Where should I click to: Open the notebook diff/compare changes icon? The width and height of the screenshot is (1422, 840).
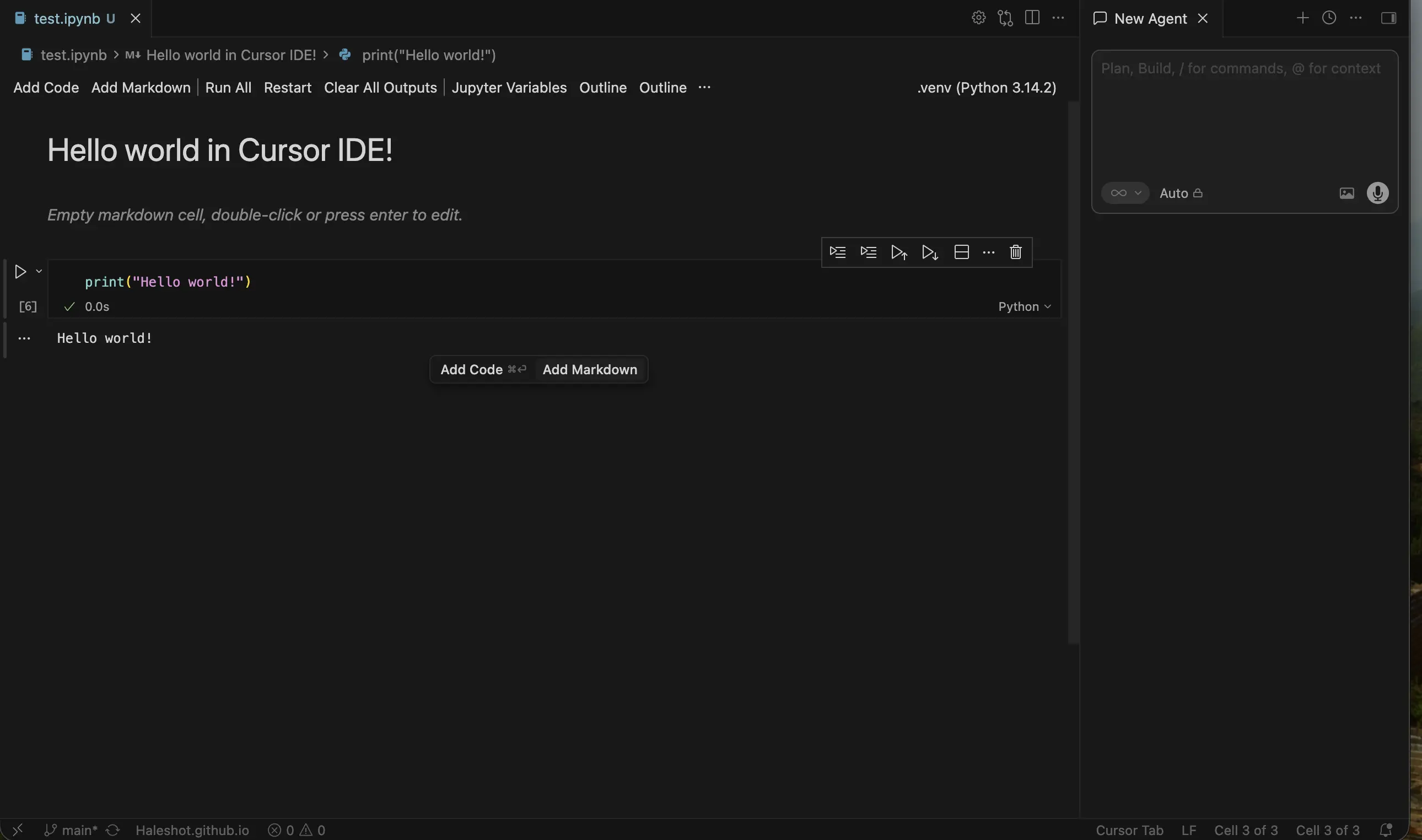pos(1005,18)
